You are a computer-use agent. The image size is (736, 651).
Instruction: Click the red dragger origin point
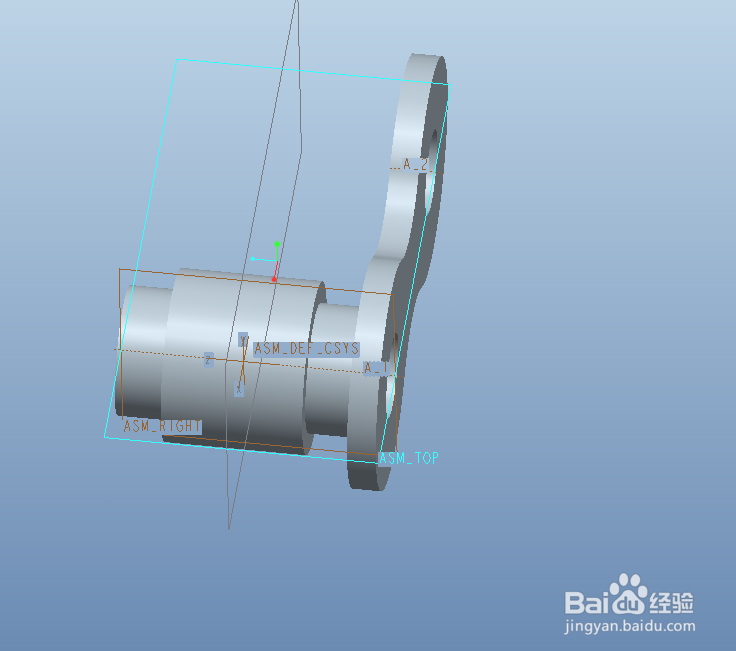click(274, 279)
